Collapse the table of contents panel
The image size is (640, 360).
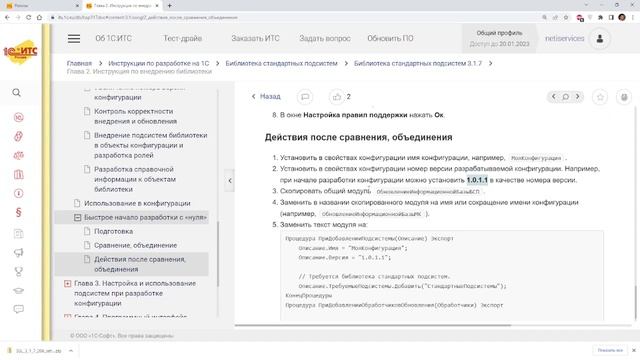point(230,180)
